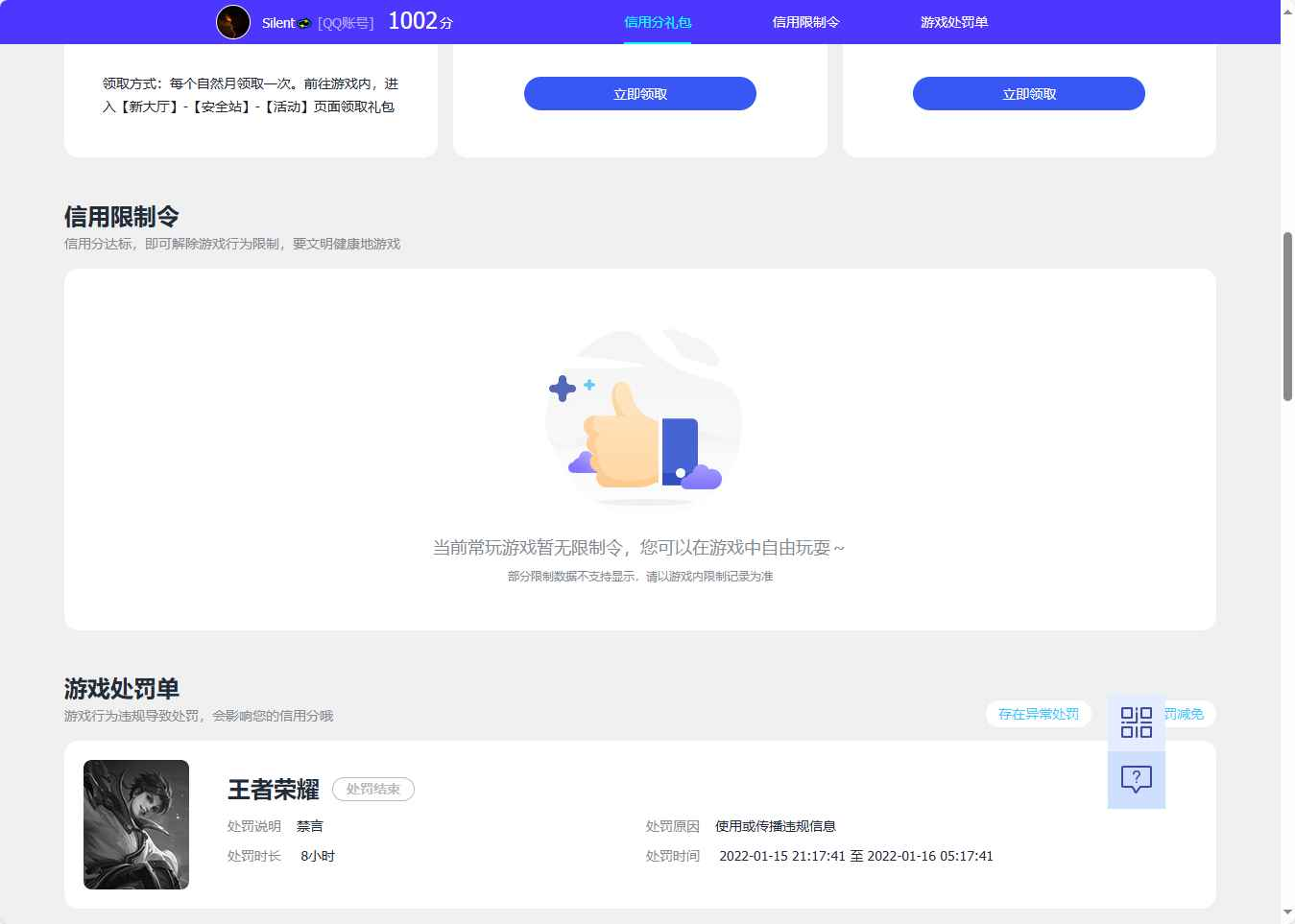Open the partially hidden 罚减免 button
The height and width of the screenshot is (924, 1295).
tap(1189, 714)
